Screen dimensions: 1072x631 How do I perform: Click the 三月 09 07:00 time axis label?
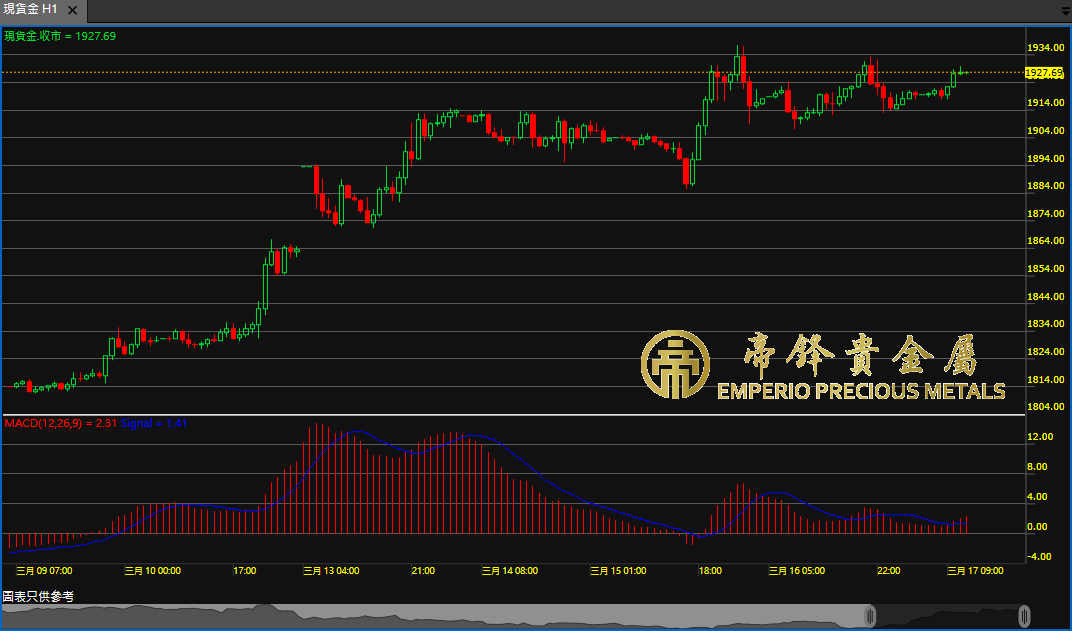coord(45,571)
